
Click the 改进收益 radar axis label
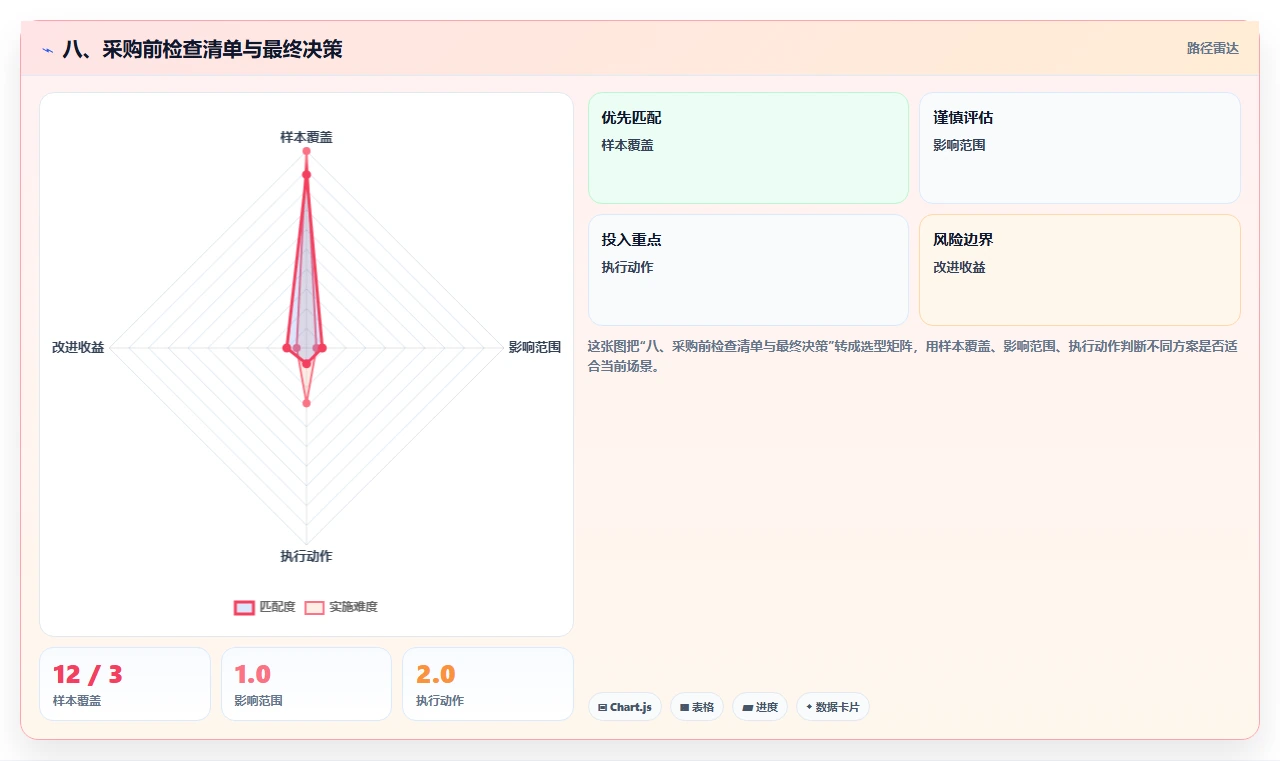tap(78, 347)
